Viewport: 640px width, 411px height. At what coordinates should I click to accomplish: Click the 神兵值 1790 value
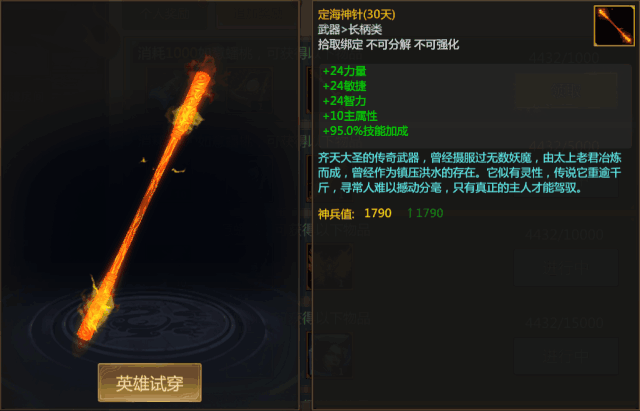[x=378, y=213]
